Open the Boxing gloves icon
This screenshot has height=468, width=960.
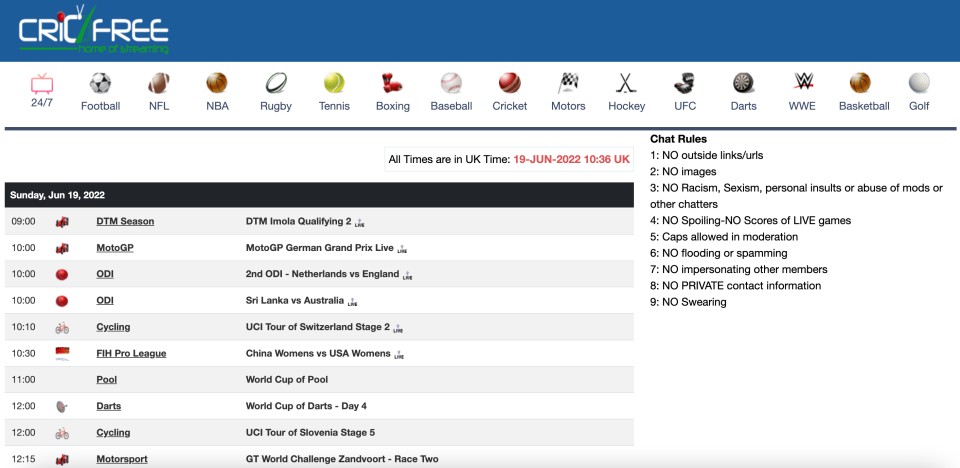(x=392, y=83)
